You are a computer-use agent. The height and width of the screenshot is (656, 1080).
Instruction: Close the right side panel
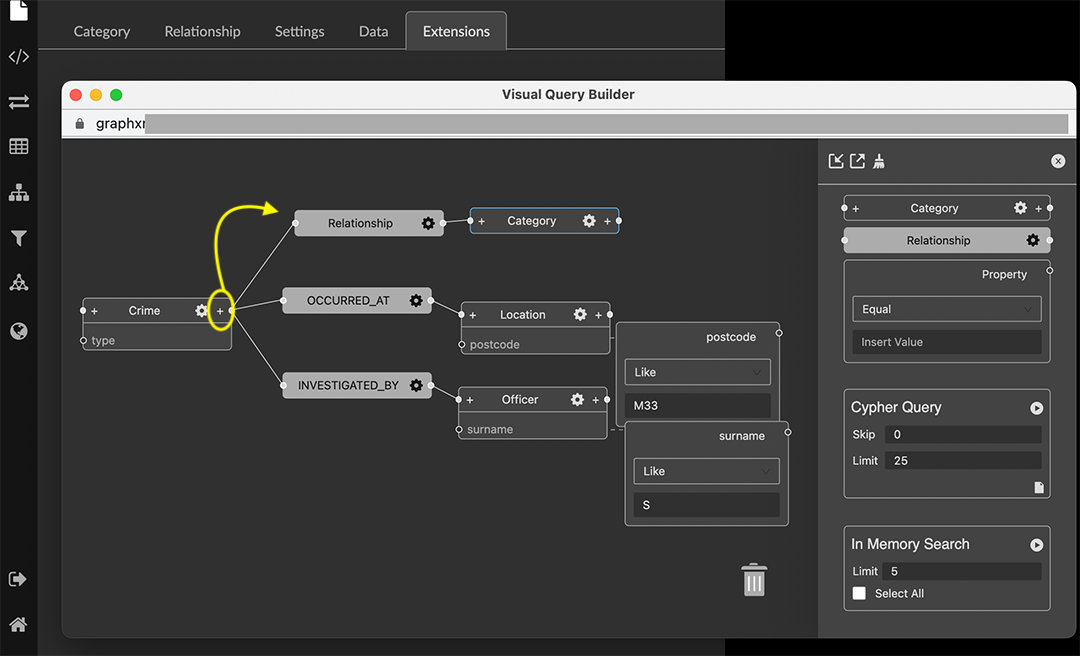coord(1058,161)
